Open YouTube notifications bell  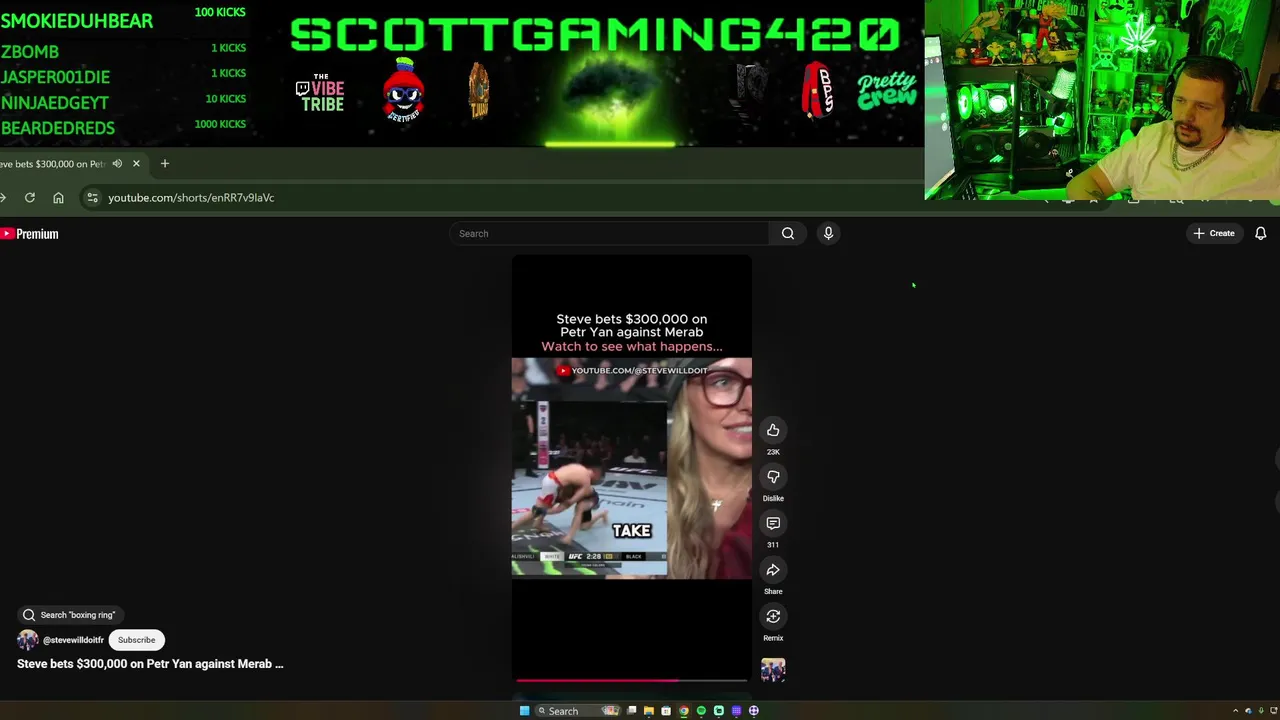[x=1261, y=233]
